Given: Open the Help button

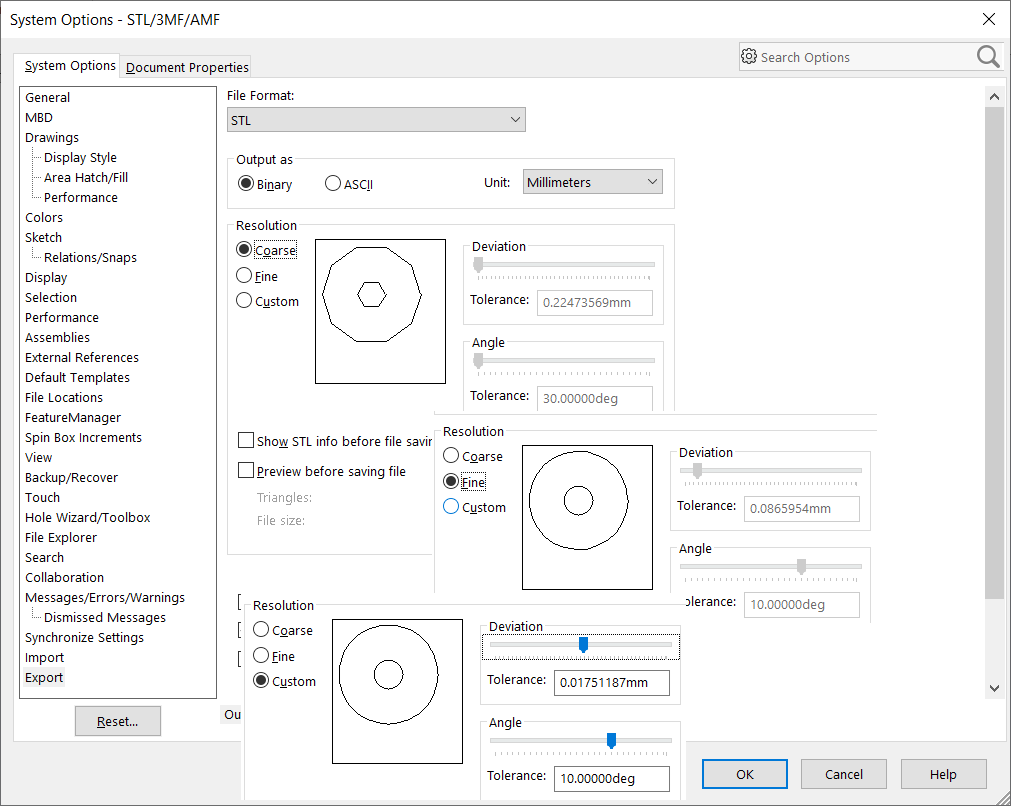Looking at the screenshot, I should [x=943, y=774].
